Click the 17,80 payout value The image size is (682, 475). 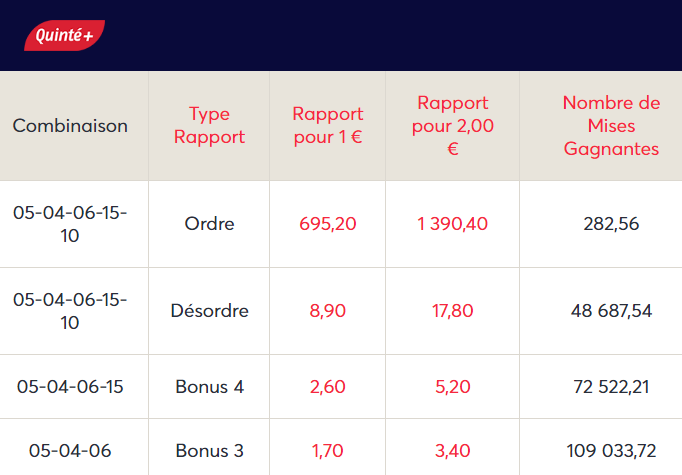[x=453, y=311]
